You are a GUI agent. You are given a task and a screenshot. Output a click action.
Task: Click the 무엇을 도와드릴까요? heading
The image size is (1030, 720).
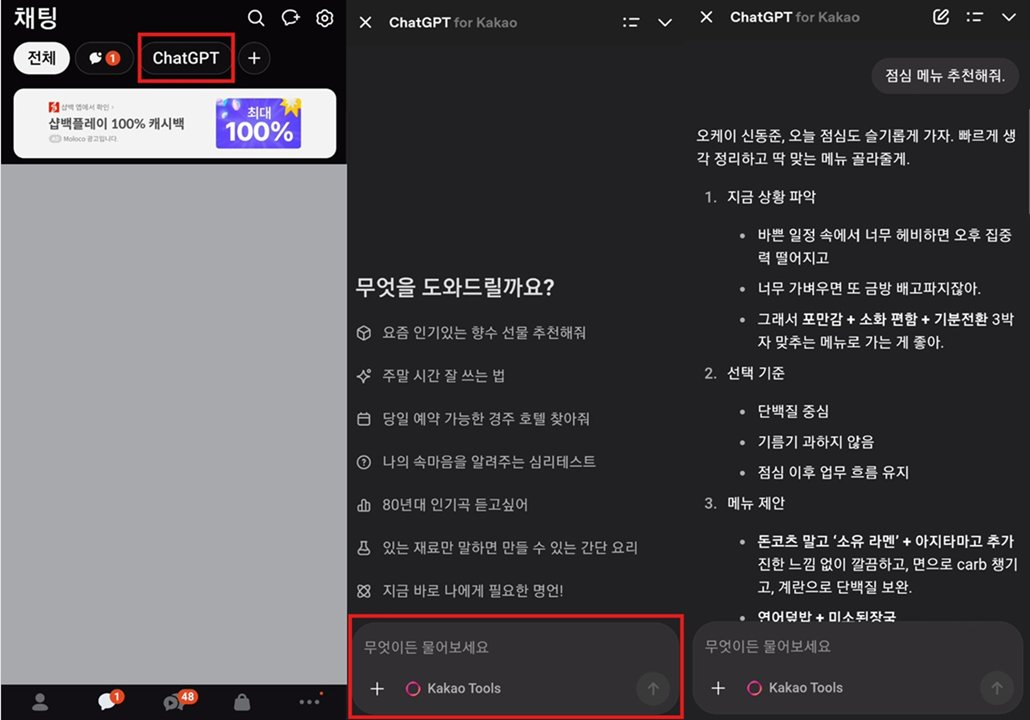pos(455,287)
